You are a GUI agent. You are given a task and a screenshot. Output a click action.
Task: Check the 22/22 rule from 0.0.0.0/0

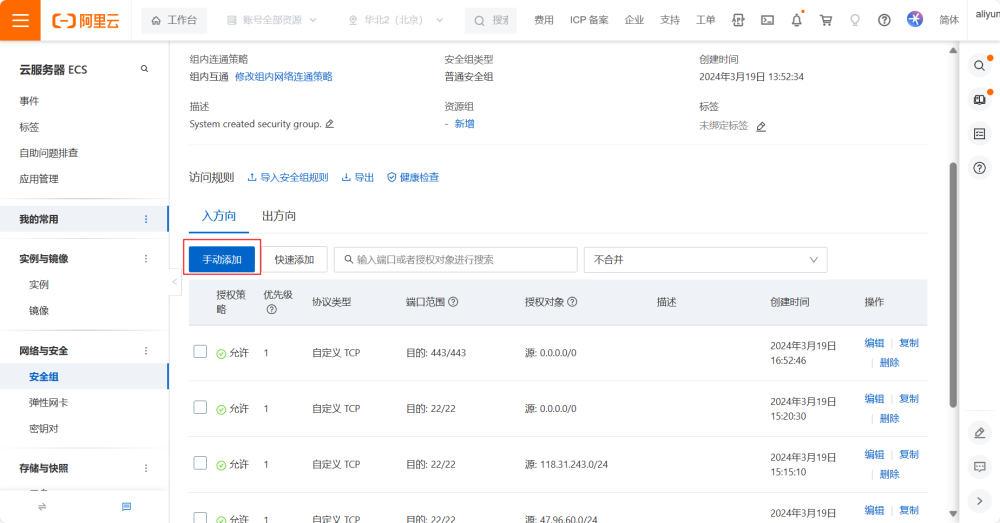pyautogui.click(x=200, y=407)
